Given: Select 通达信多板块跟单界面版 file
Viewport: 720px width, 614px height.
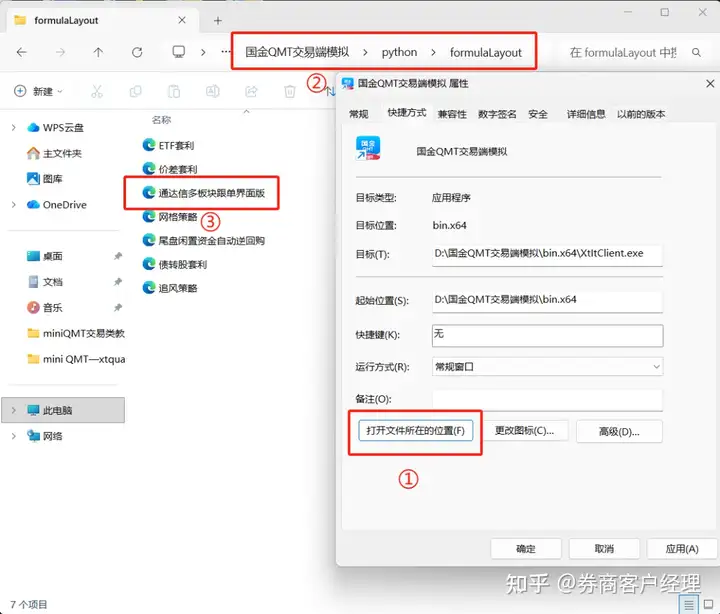Looking at the screenshot, I should click(x=203, y=193).
